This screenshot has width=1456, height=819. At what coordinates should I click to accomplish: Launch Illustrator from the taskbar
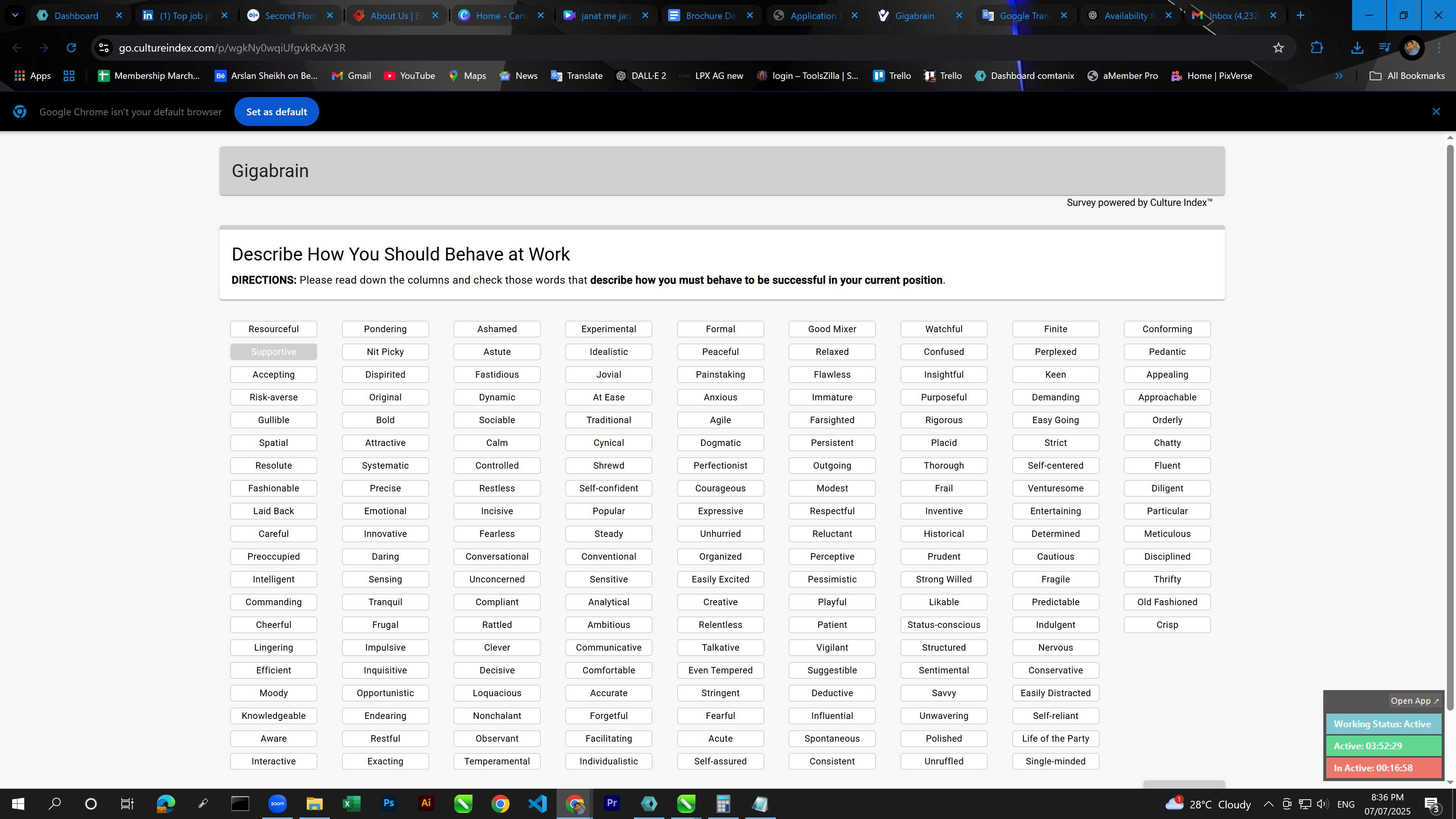point(426,804)
